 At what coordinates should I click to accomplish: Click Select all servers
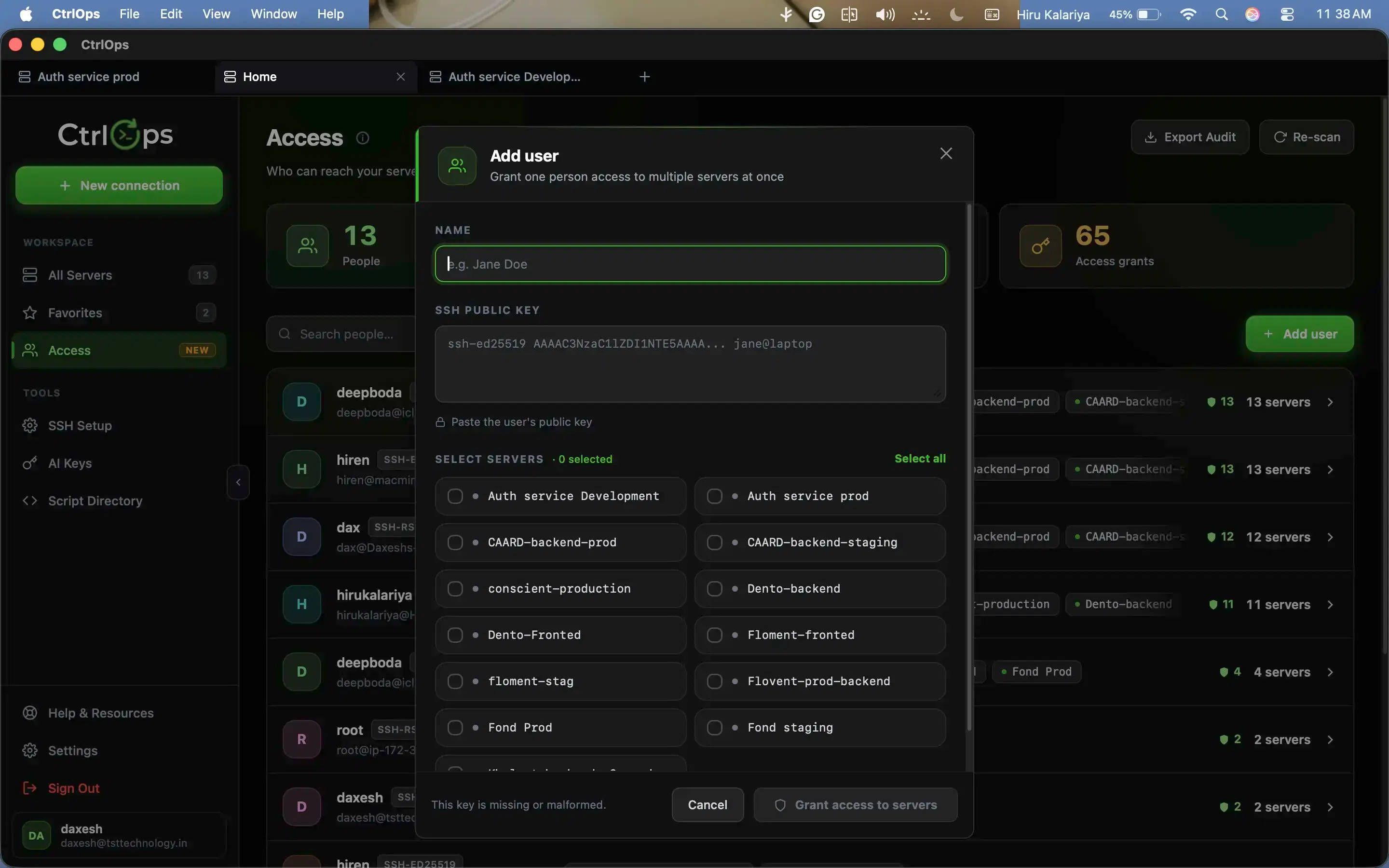[x=920, y=459]
